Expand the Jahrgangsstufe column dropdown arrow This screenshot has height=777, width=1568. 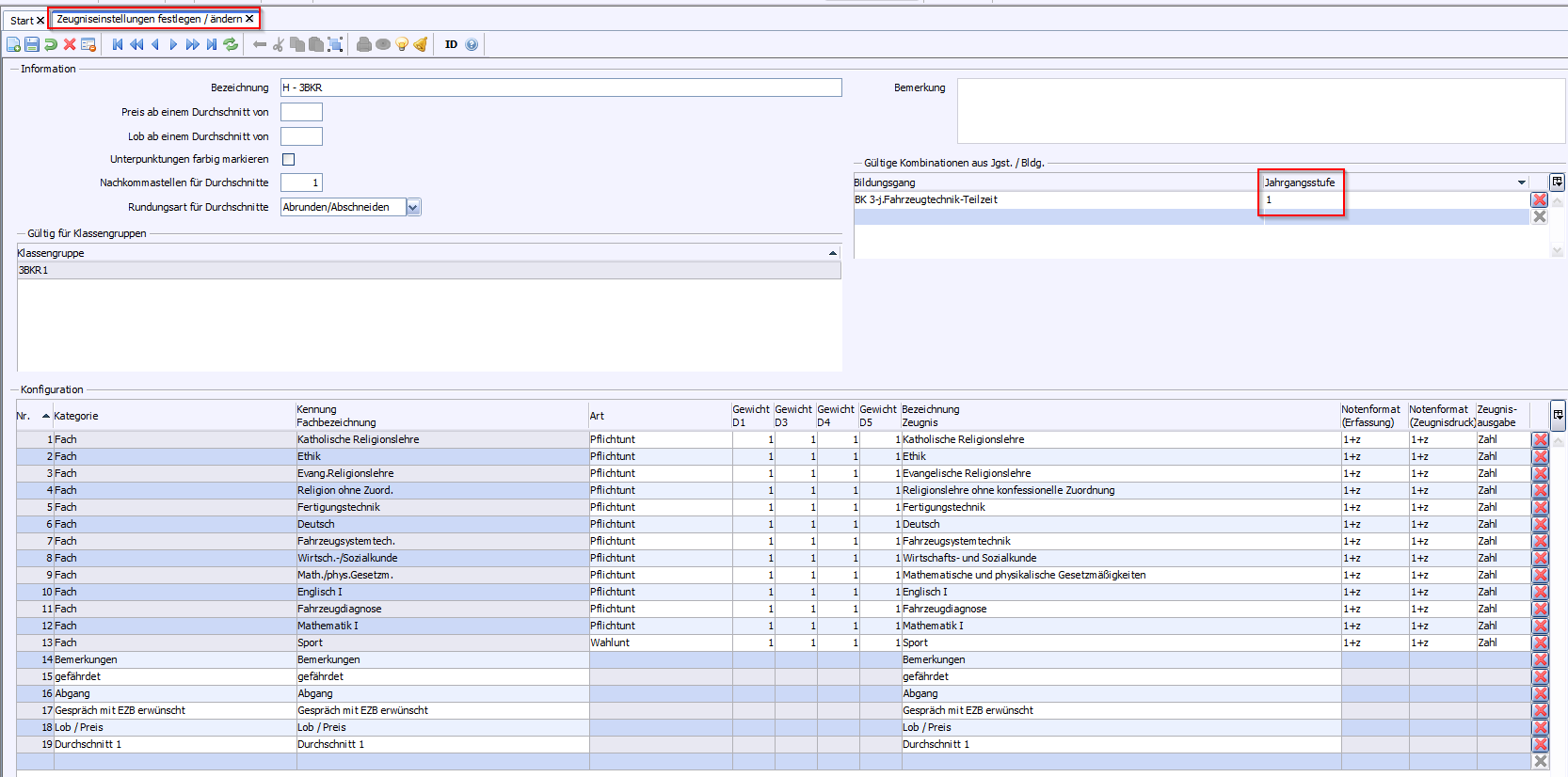coord(1521,182)
